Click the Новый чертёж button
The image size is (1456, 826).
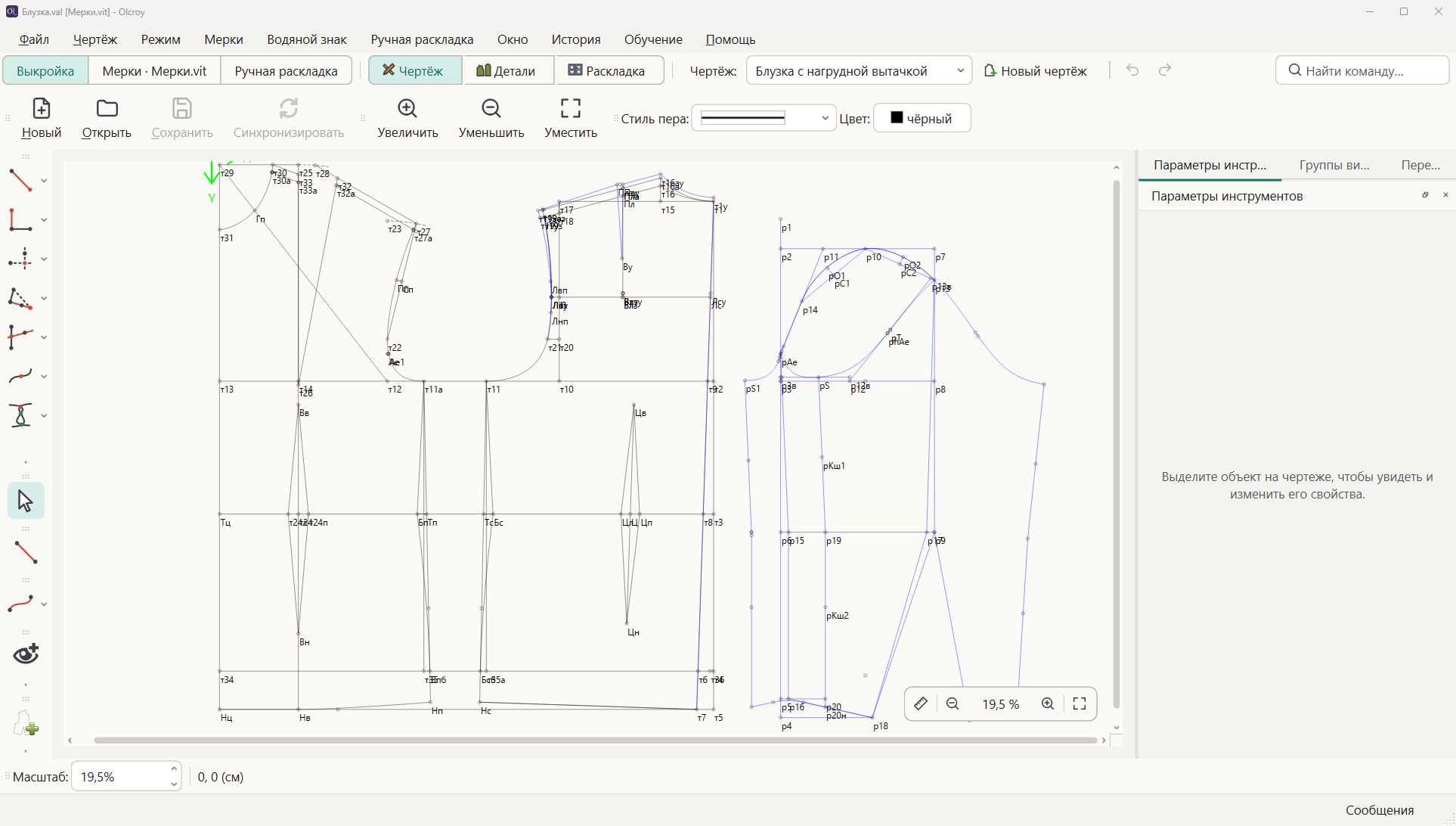pos(1036,70)
